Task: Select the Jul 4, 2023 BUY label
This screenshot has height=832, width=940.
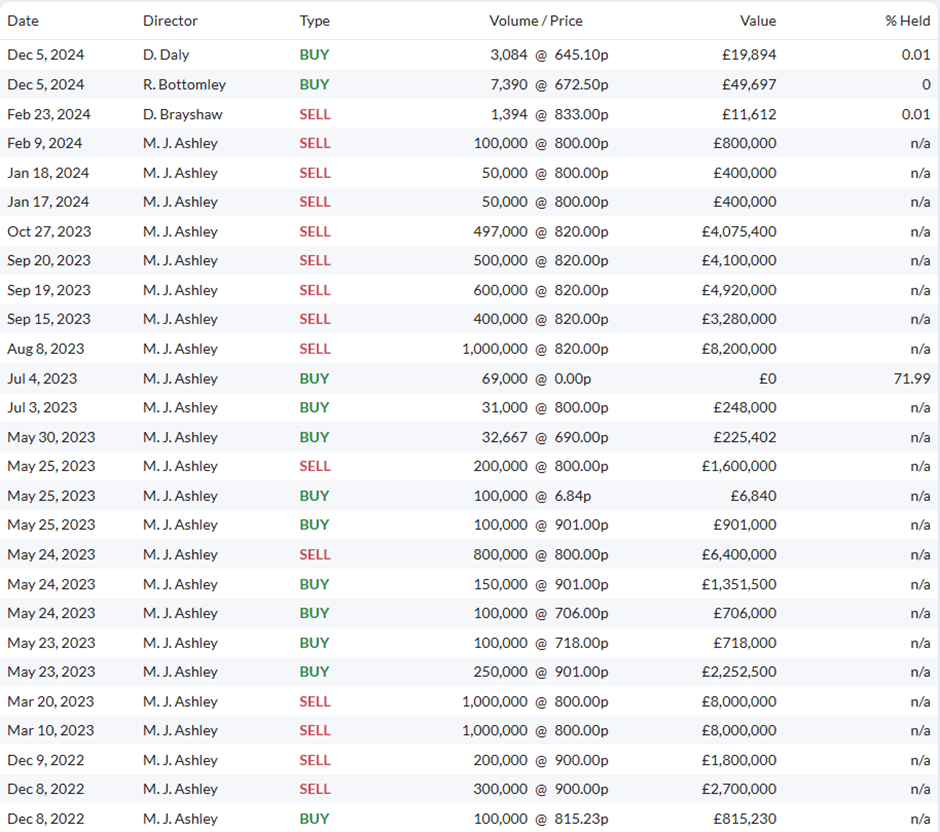Action: [x=314, y=378]
